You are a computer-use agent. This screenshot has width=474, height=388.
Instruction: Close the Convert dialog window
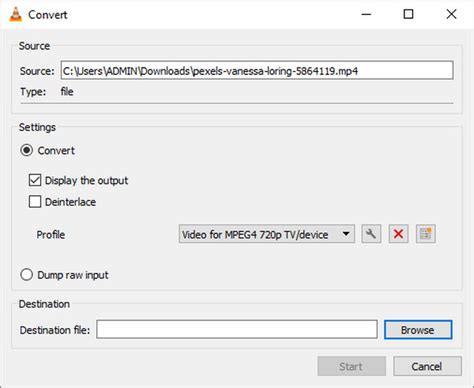click(451, 14)
